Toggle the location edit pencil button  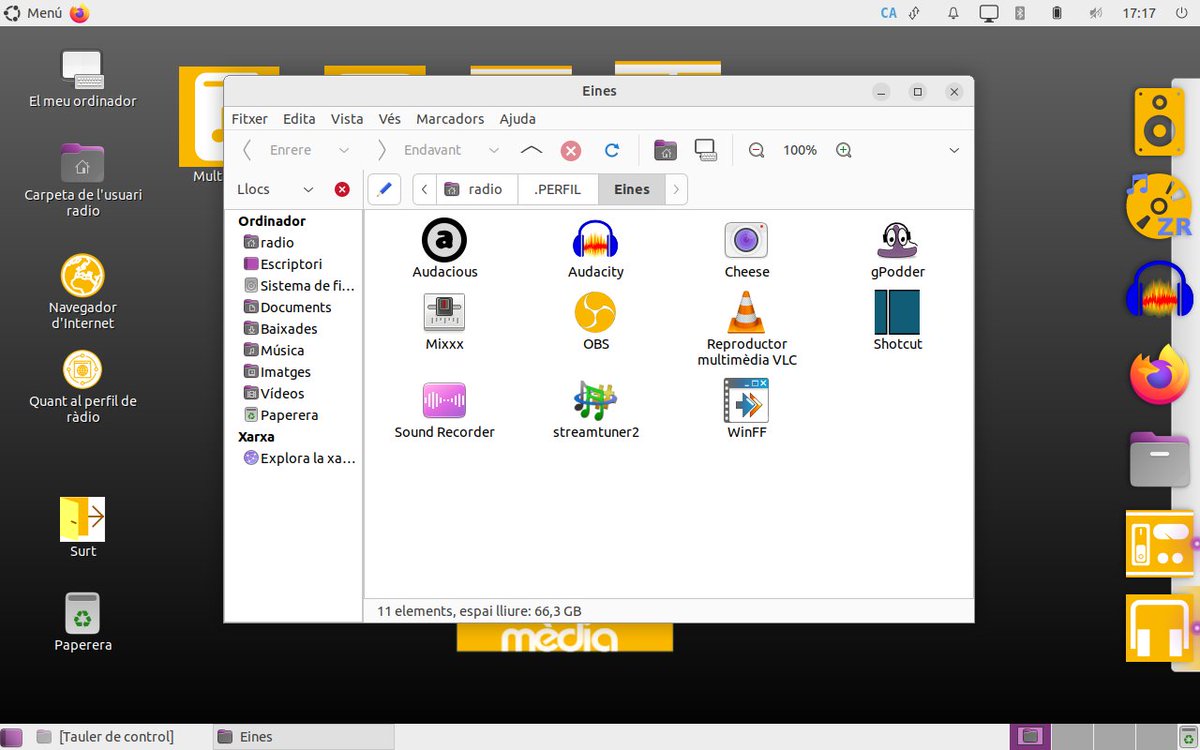[384, 189]
